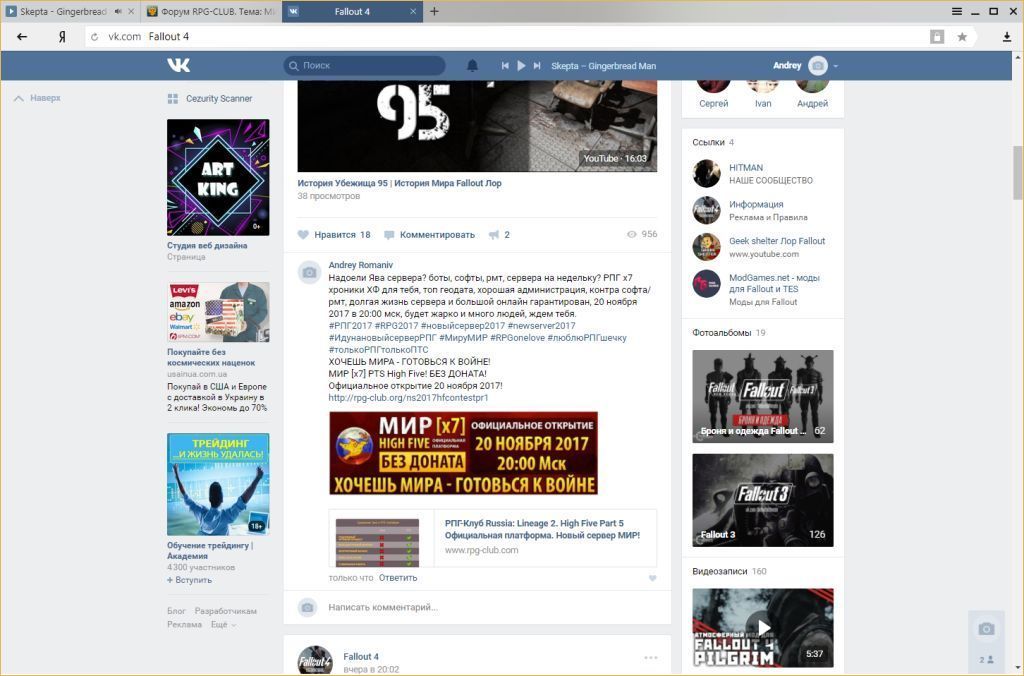1024x676 pixels.
Task: Play the header audio track
Action: pyautogui.click(x=521, y=65)
